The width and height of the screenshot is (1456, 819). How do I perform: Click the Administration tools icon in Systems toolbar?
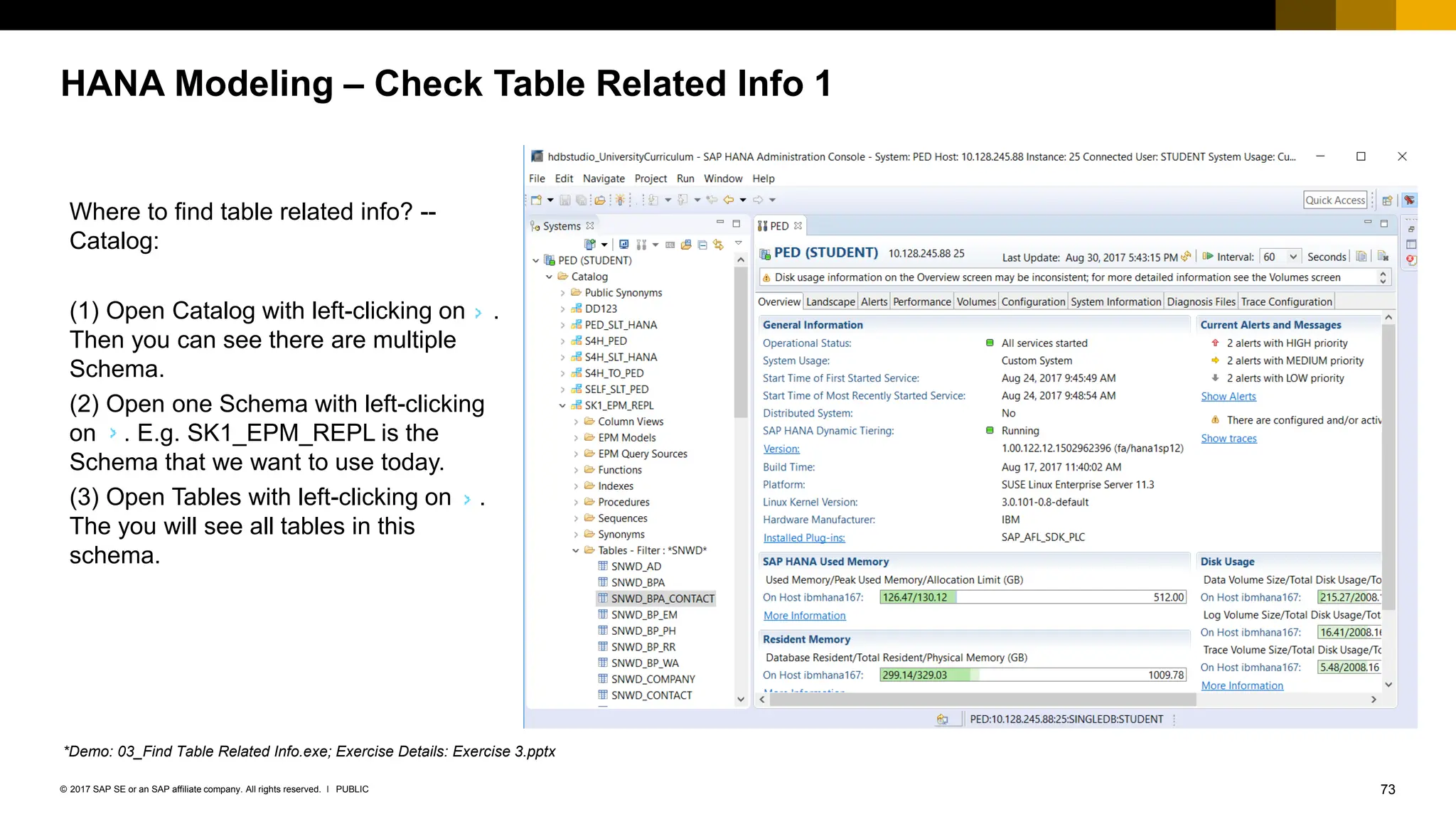pyautogui.click(x=641, y=245)
